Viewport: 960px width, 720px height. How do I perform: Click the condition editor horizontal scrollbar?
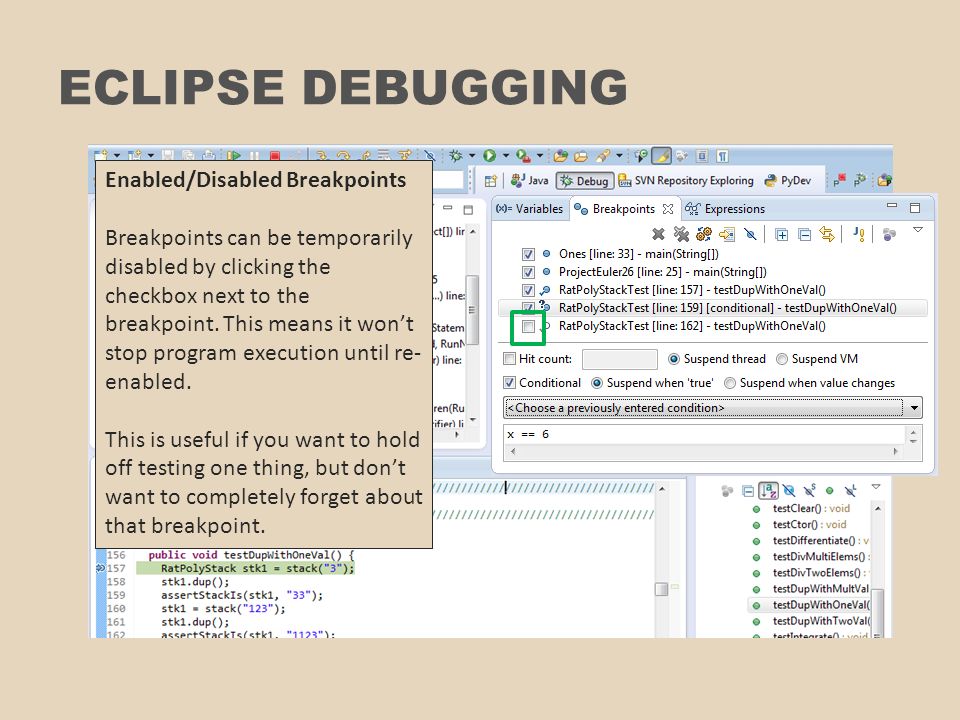[x=704, y=452]
